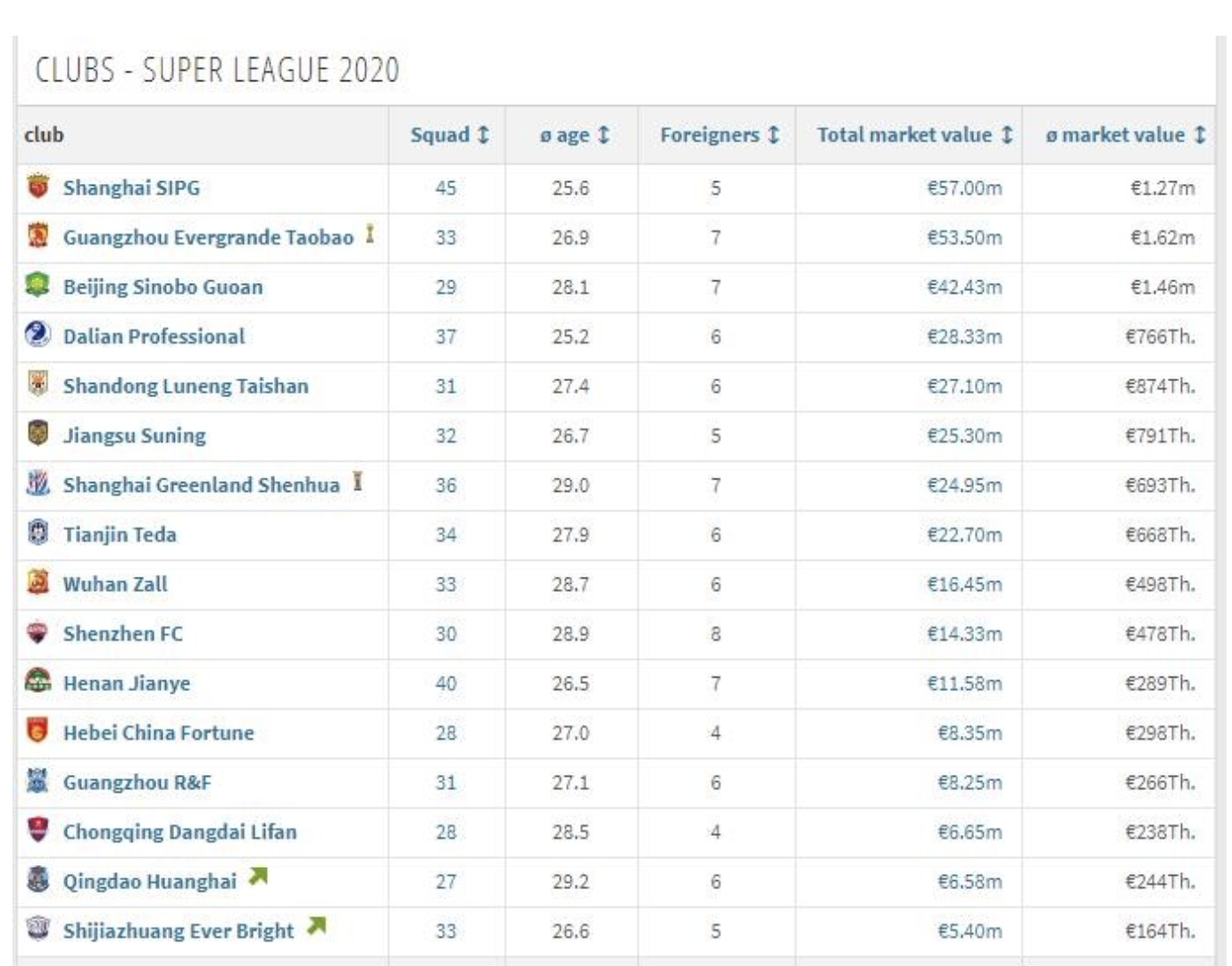Click the average market value €766Th.
Viewport: 1232px width, 966px height.
click(x=1160, y=337)
